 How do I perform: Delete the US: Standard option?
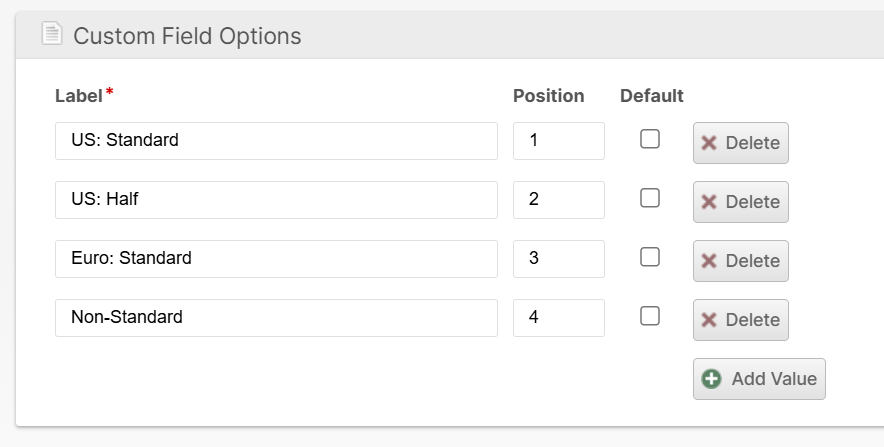pyautogui.click(x=741, y=143)
